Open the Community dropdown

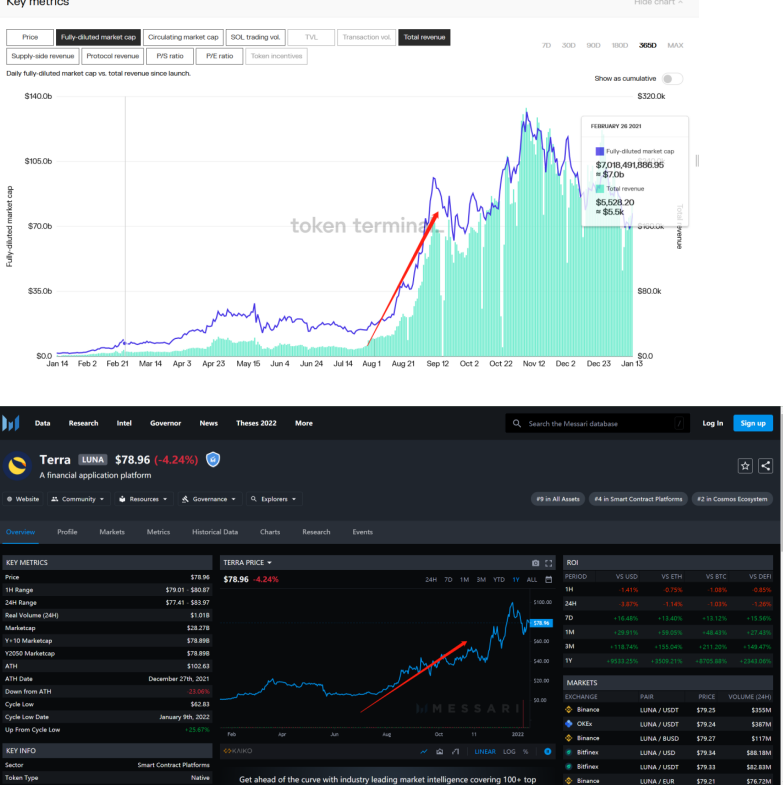pos(78,499)
